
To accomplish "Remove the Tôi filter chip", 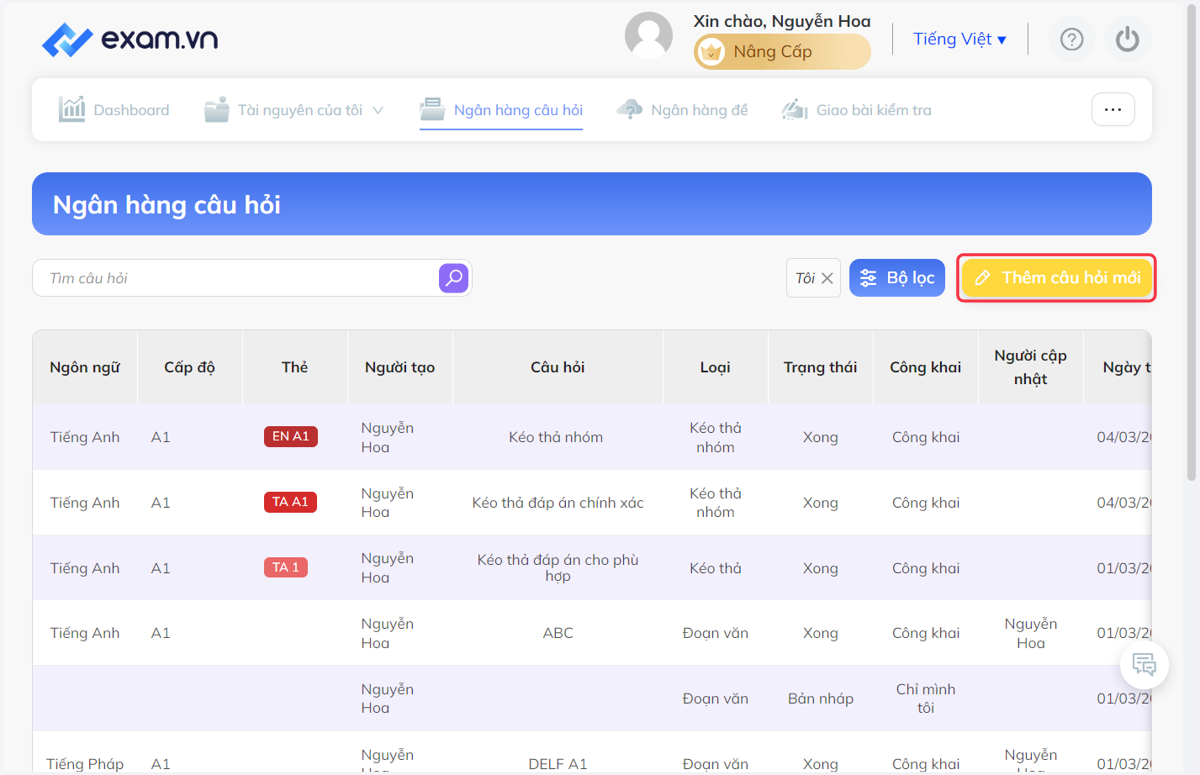I will [x=827, y=278].
